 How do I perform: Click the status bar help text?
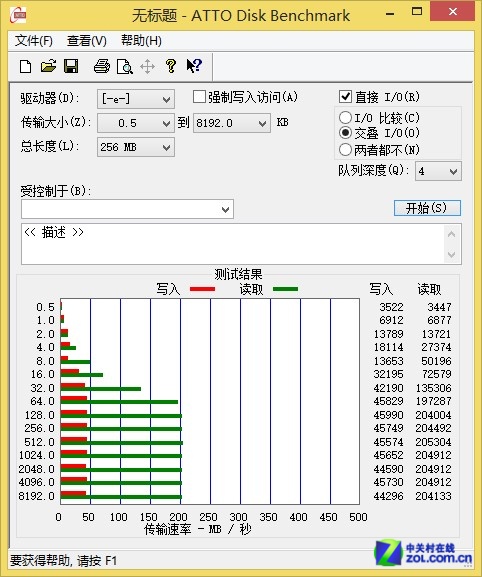(x=63, y=561)
